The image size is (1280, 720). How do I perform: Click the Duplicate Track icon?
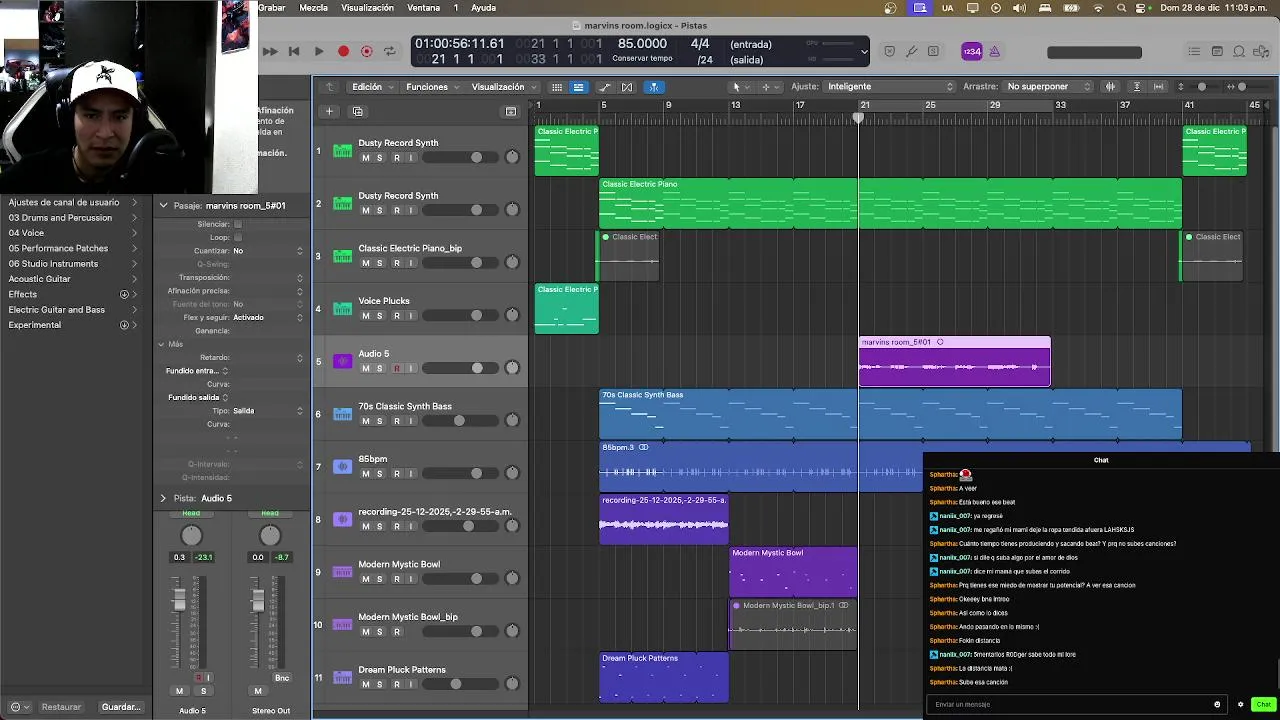click(357, 111)
